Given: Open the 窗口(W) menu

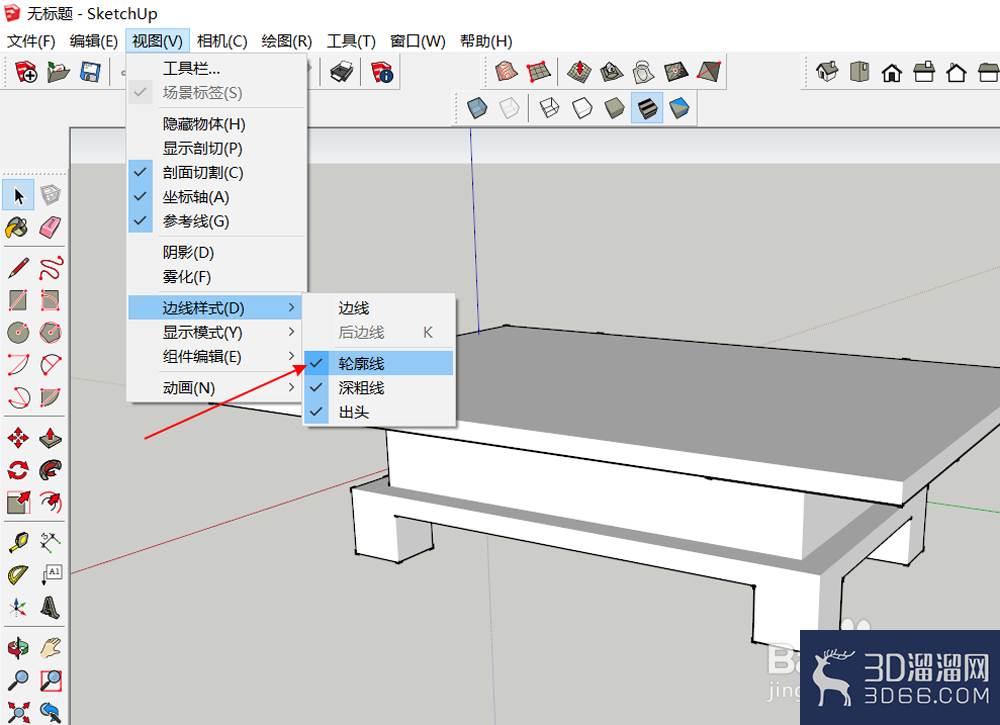Looking at the screenshot, I should [x=418, y=41].
